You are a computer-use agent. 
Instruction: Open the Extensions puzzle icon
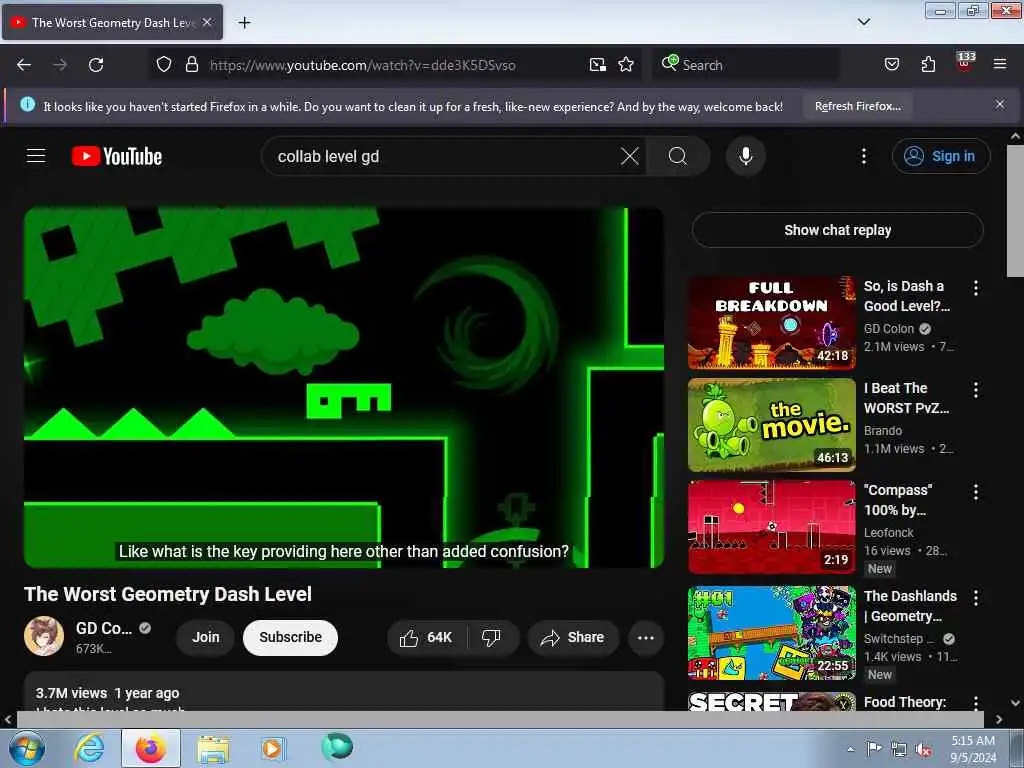click(928, 65)
